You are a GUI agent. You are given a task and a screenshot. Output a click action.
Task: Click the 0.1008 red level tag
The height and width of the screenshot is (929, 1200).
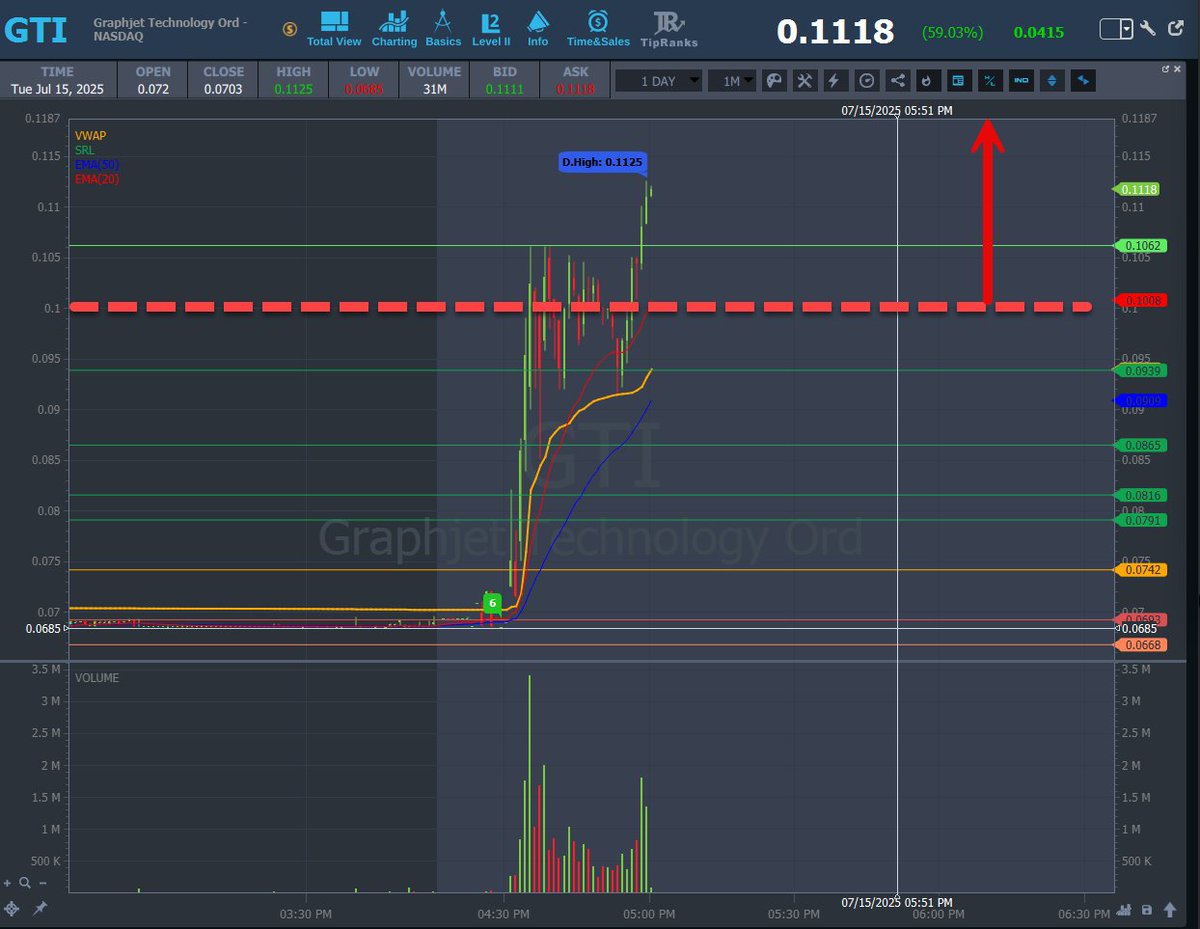coord(1141,300)
